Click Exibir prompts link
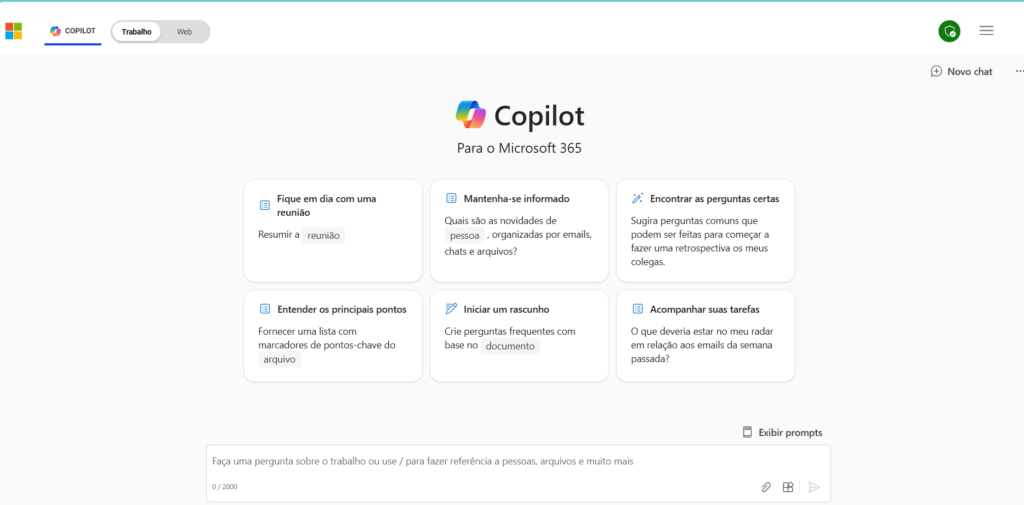 (782, 432)
